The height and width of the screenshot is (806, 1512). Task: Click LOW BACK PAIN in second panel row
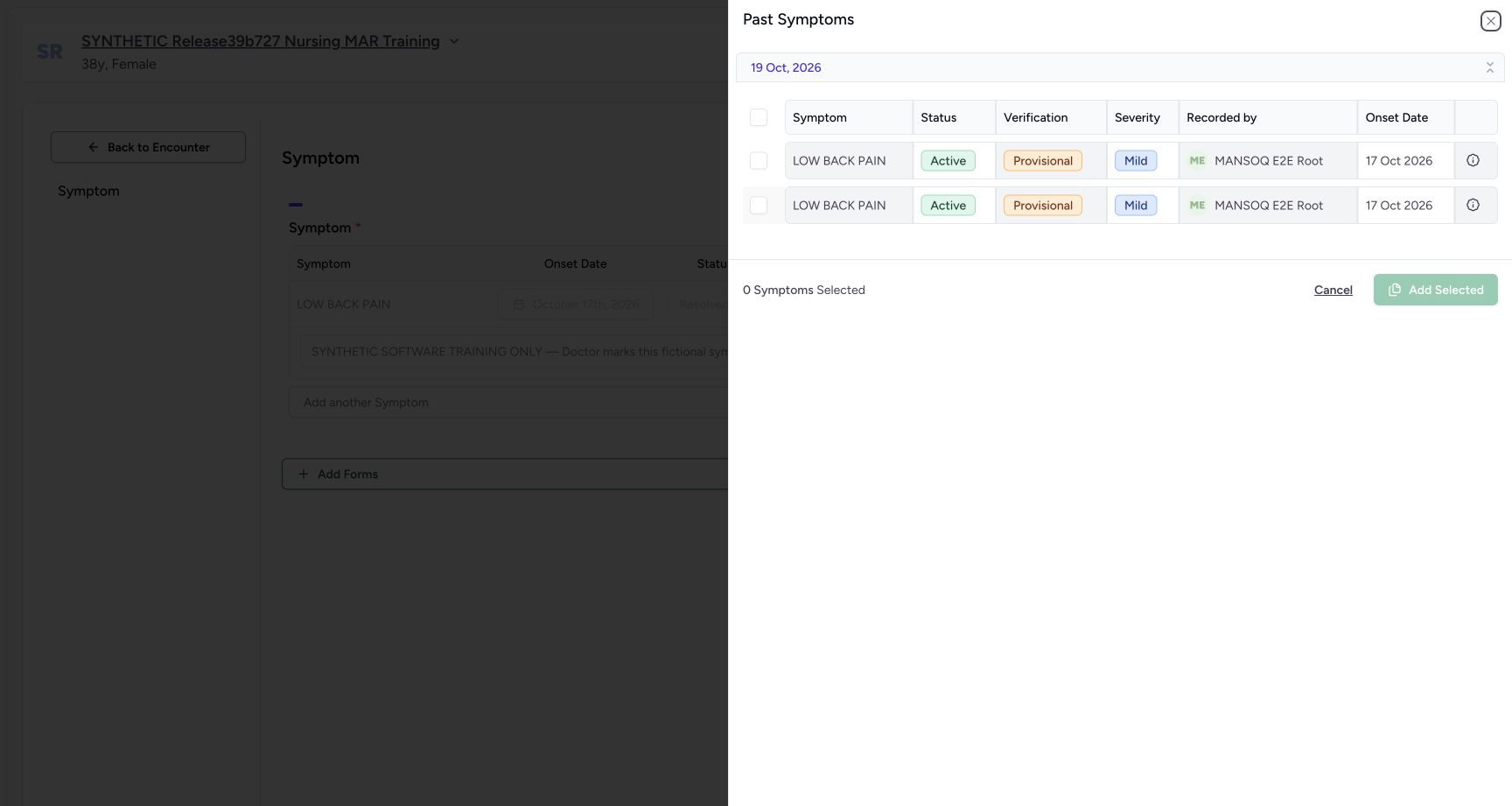pos(838,205)
